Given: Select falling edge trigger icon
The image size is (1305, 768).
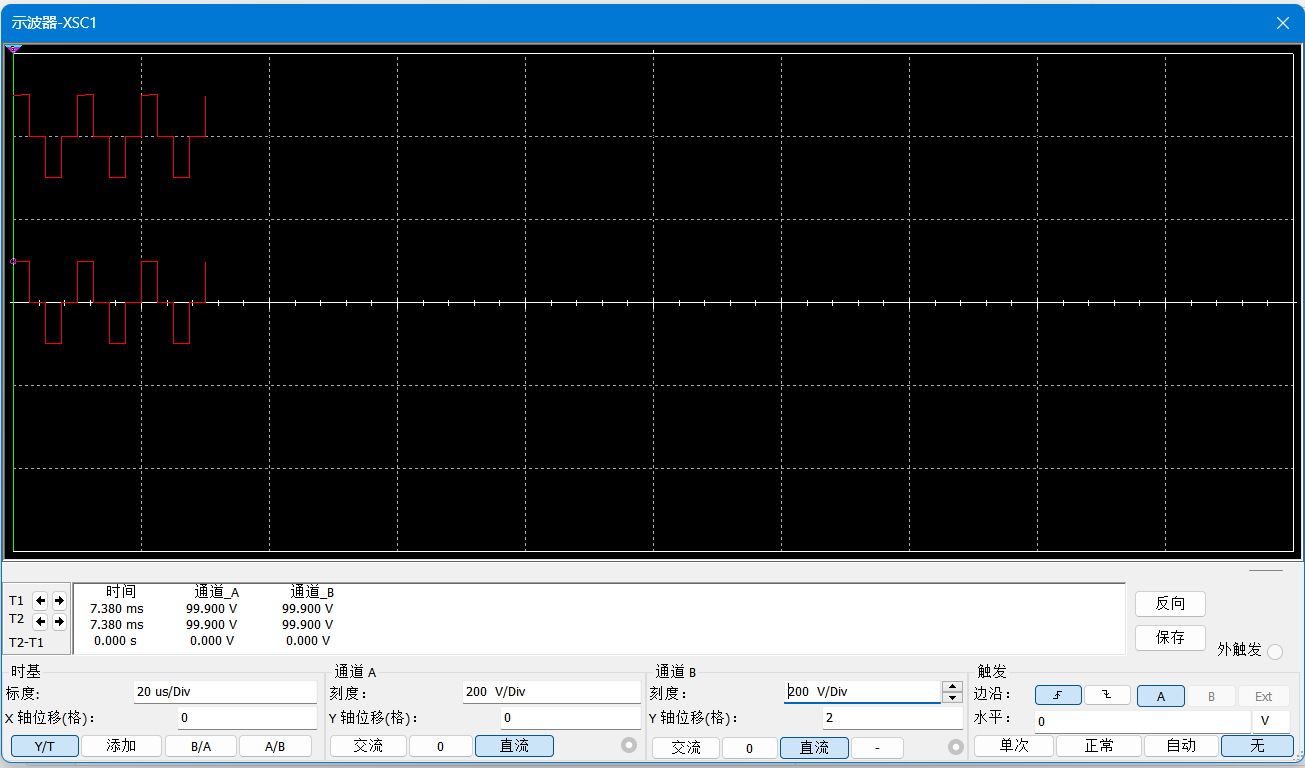Looking at the screenshot, I should click(1108, 696).
